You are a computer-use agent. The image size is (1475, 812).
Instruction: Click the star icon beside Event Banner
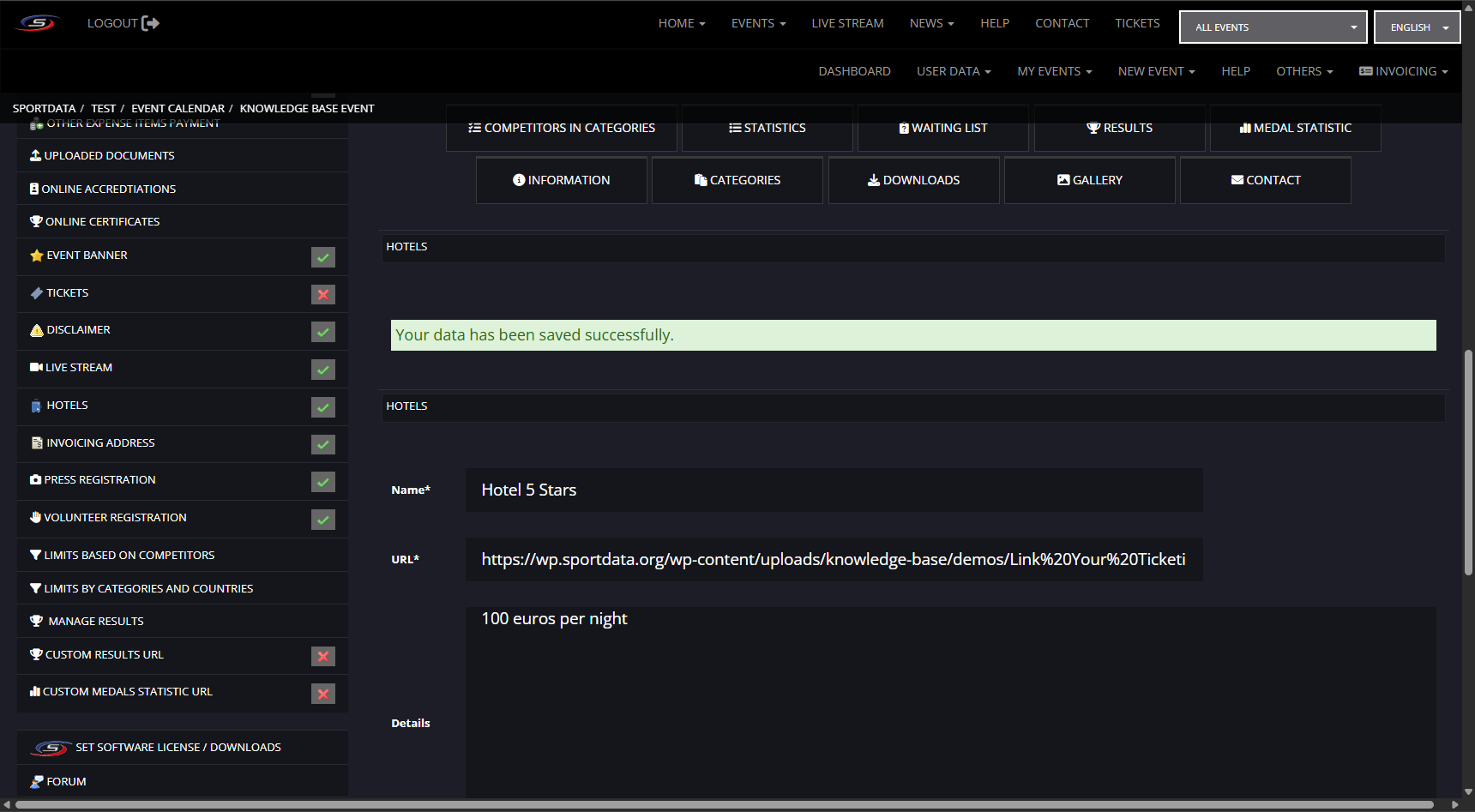point(36,256)
